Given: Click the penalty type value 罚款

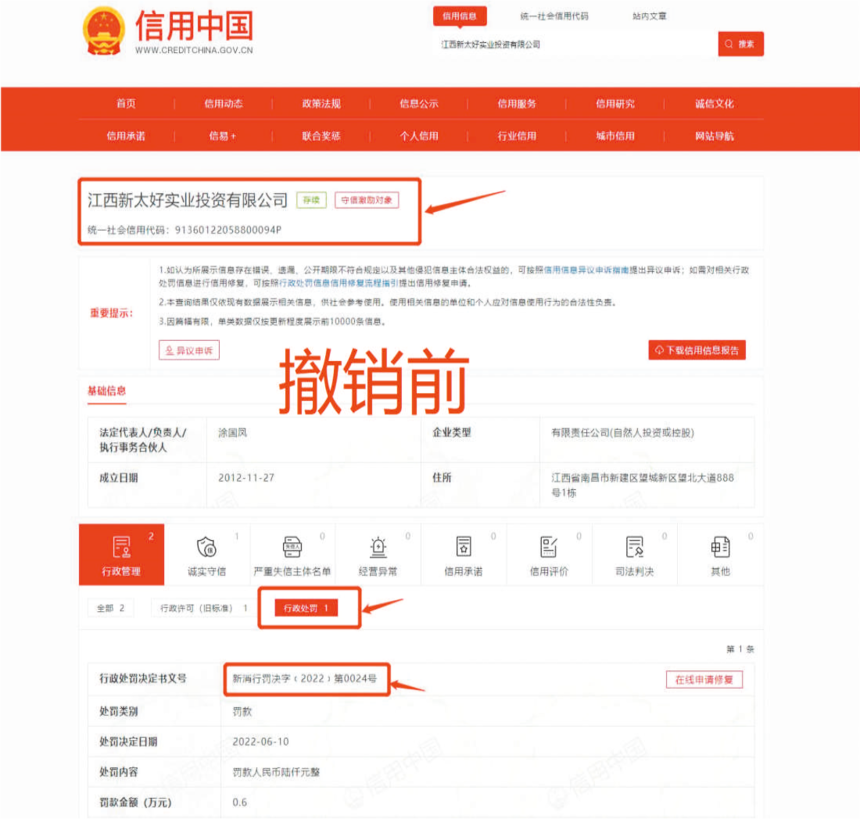Looking at the screenshot, I should coord(242,711).
